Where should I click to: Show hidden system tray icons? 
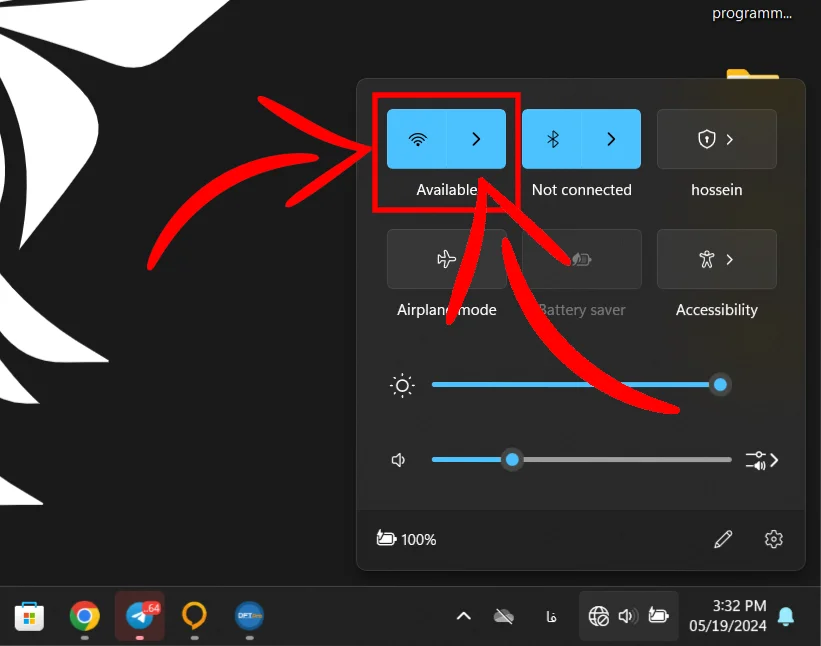point(463,616)
